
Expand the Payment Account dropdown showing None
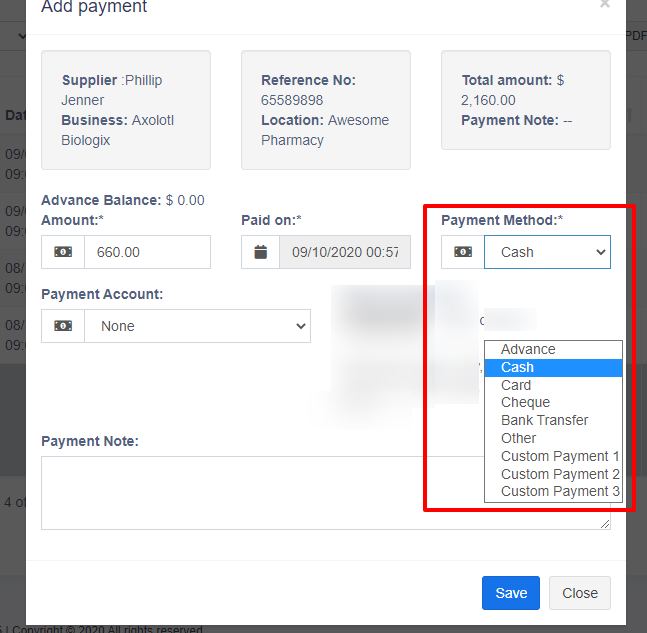[197, 326]
